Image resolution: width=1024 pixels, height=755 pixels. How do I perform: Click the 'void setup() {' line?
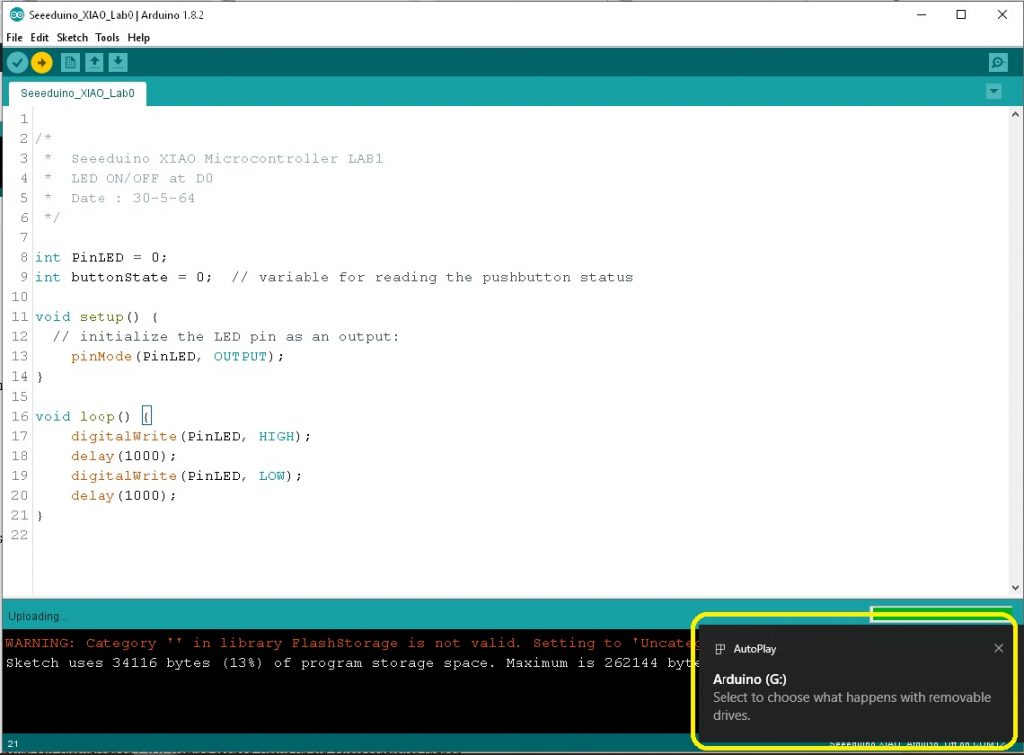[x=97, y=317]
